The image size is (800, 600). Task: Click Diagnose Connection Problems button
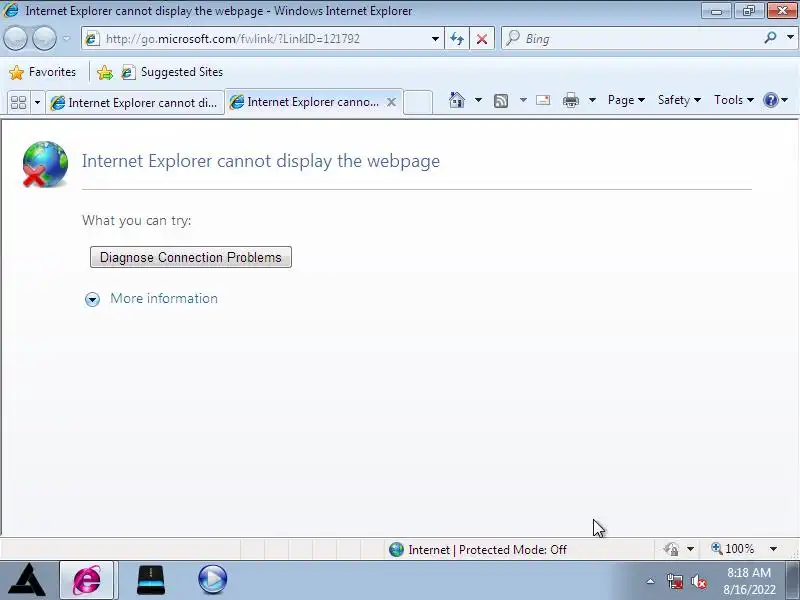coord(191,257)
